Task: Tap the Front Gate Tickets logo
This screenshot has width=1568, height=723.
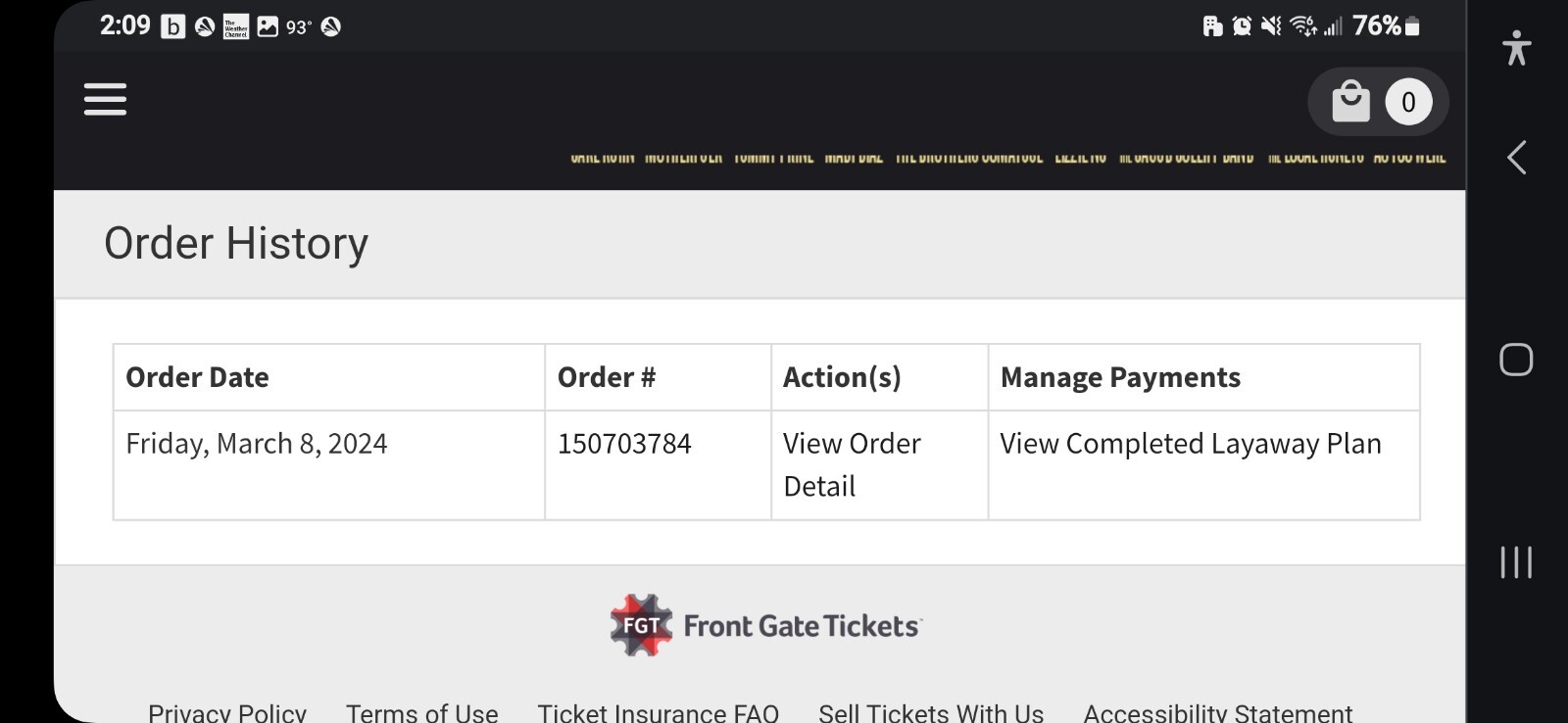Action: click(x=765, y=625)
